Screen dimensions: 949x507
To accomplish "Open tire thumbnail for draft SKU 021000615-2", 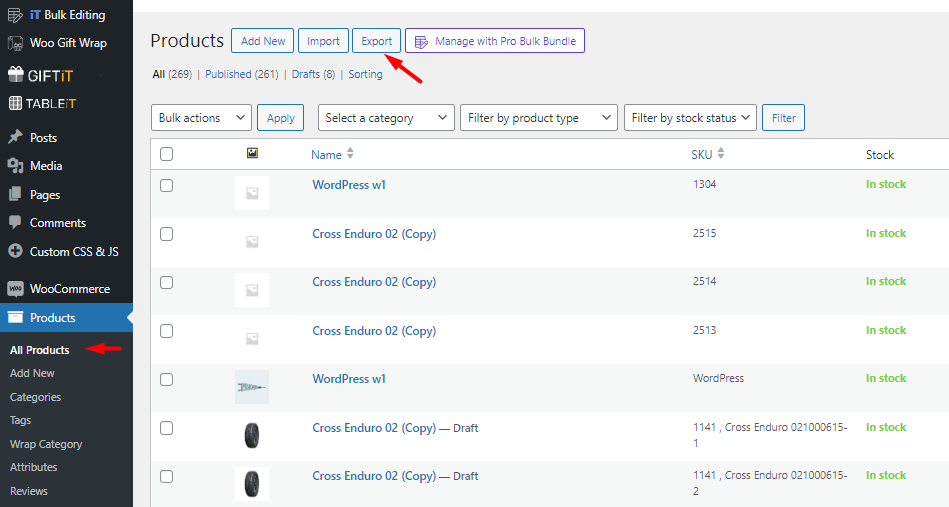I will click(252, 483).
